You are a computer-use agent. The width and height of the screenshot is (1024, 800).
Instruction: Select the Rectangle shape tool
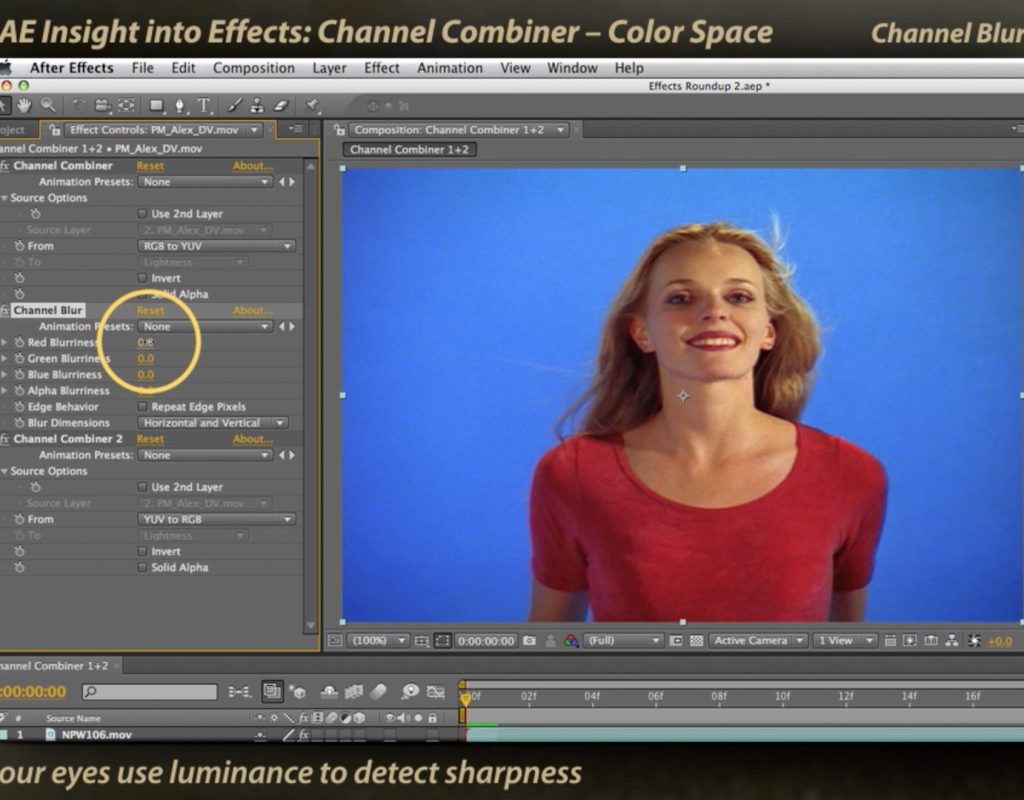pyautogui.click(x=157, y=105)
